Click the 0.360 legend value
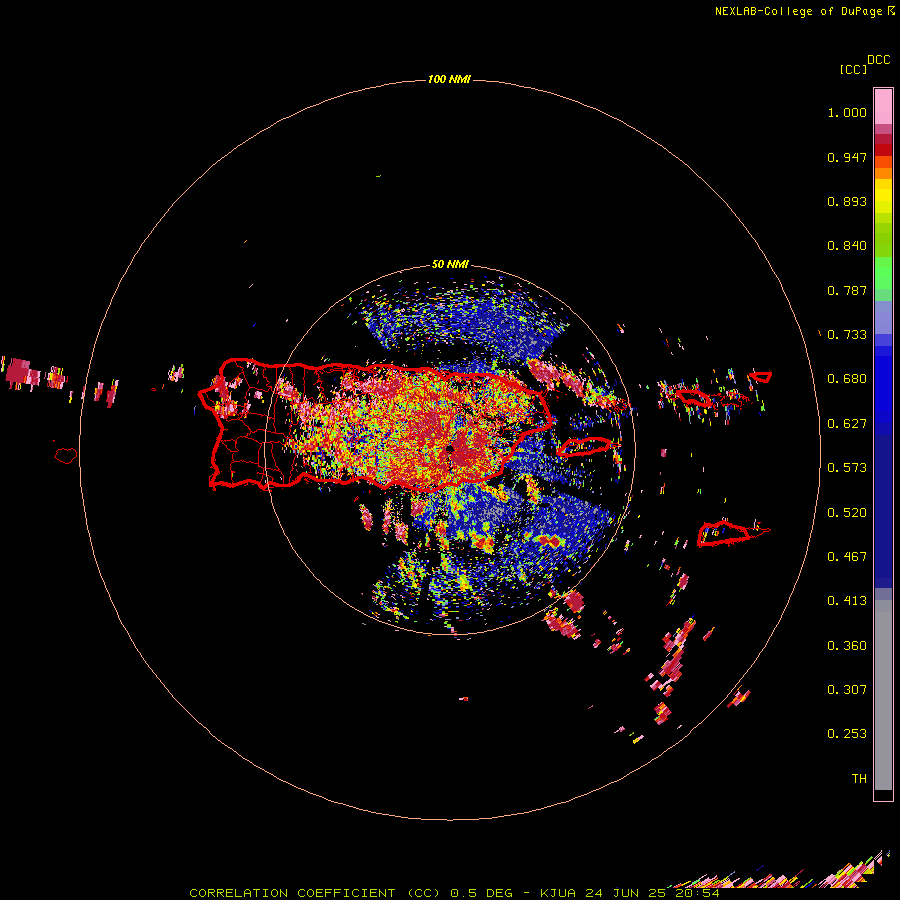This screenshot has height=900, width=900. (847, 645)
